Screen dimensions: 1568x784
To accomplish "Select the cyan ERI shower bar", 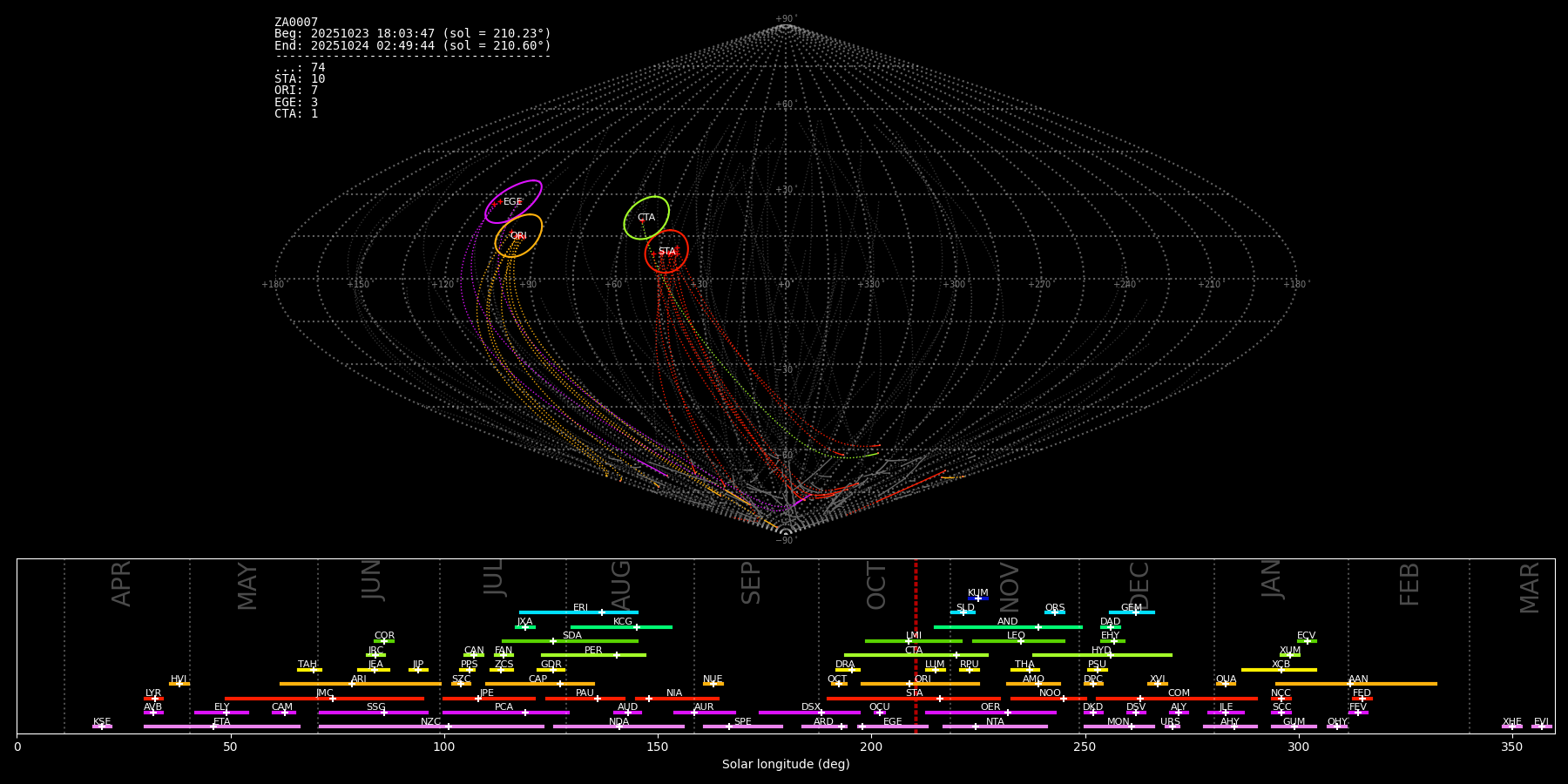I will point(578,612).
